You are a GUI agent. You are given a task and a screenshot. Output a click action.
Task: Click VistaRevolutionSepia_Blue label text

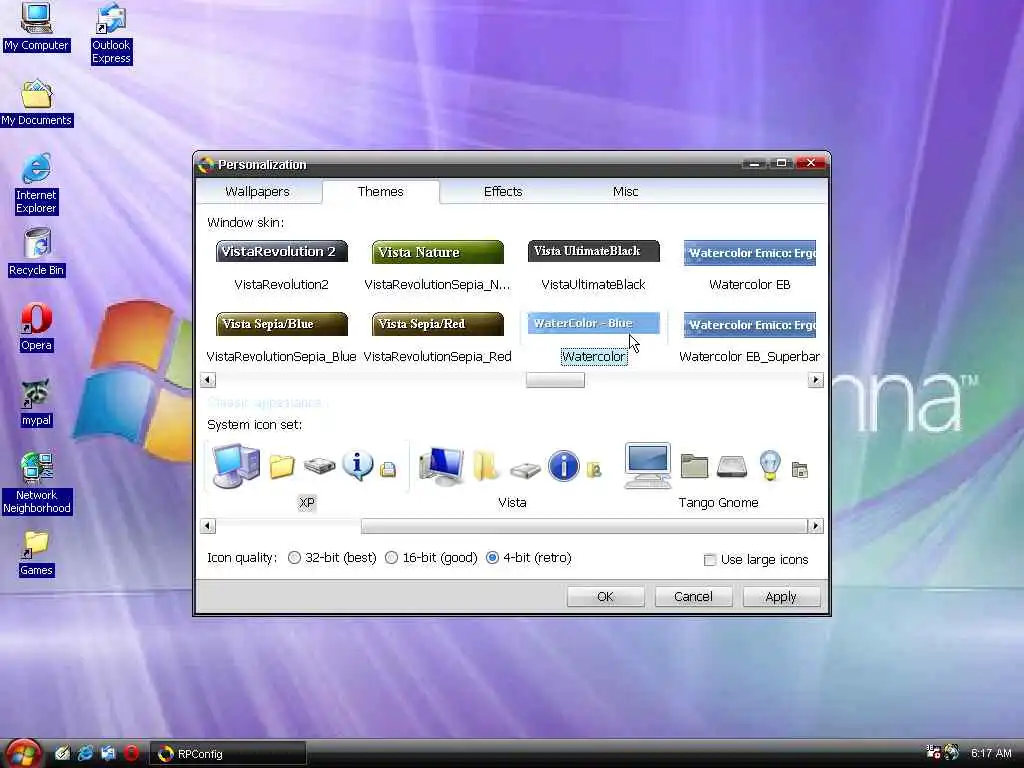tap(281, 357)
